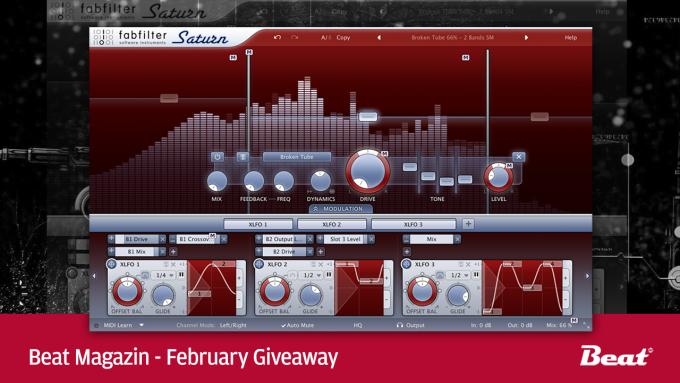680x383 pixels.
Task: Remove the Slot 3 Level modulation slot
Action: click(371, 239)
